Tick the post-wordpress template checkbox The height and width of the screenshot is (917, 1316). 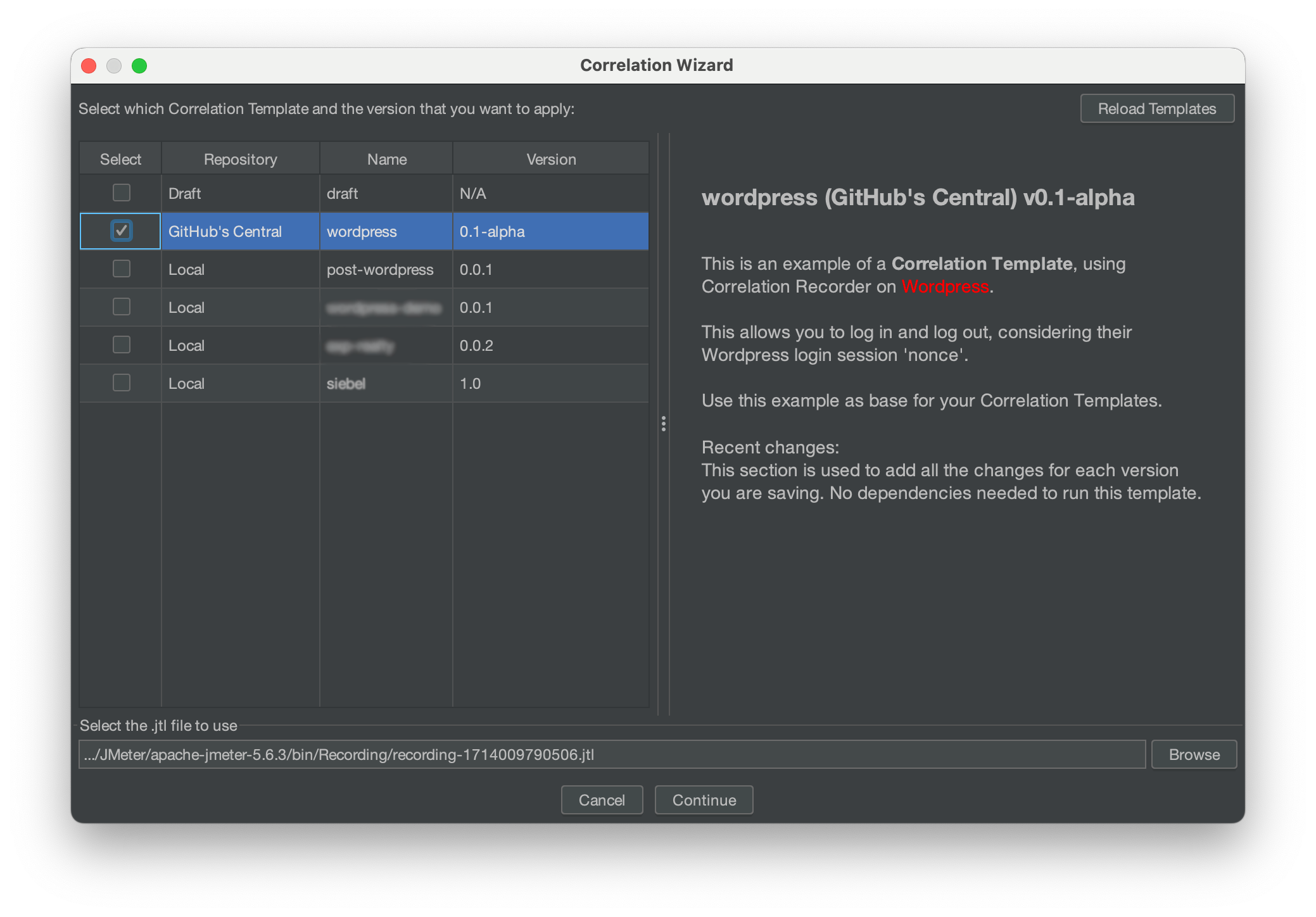(121, 269)
